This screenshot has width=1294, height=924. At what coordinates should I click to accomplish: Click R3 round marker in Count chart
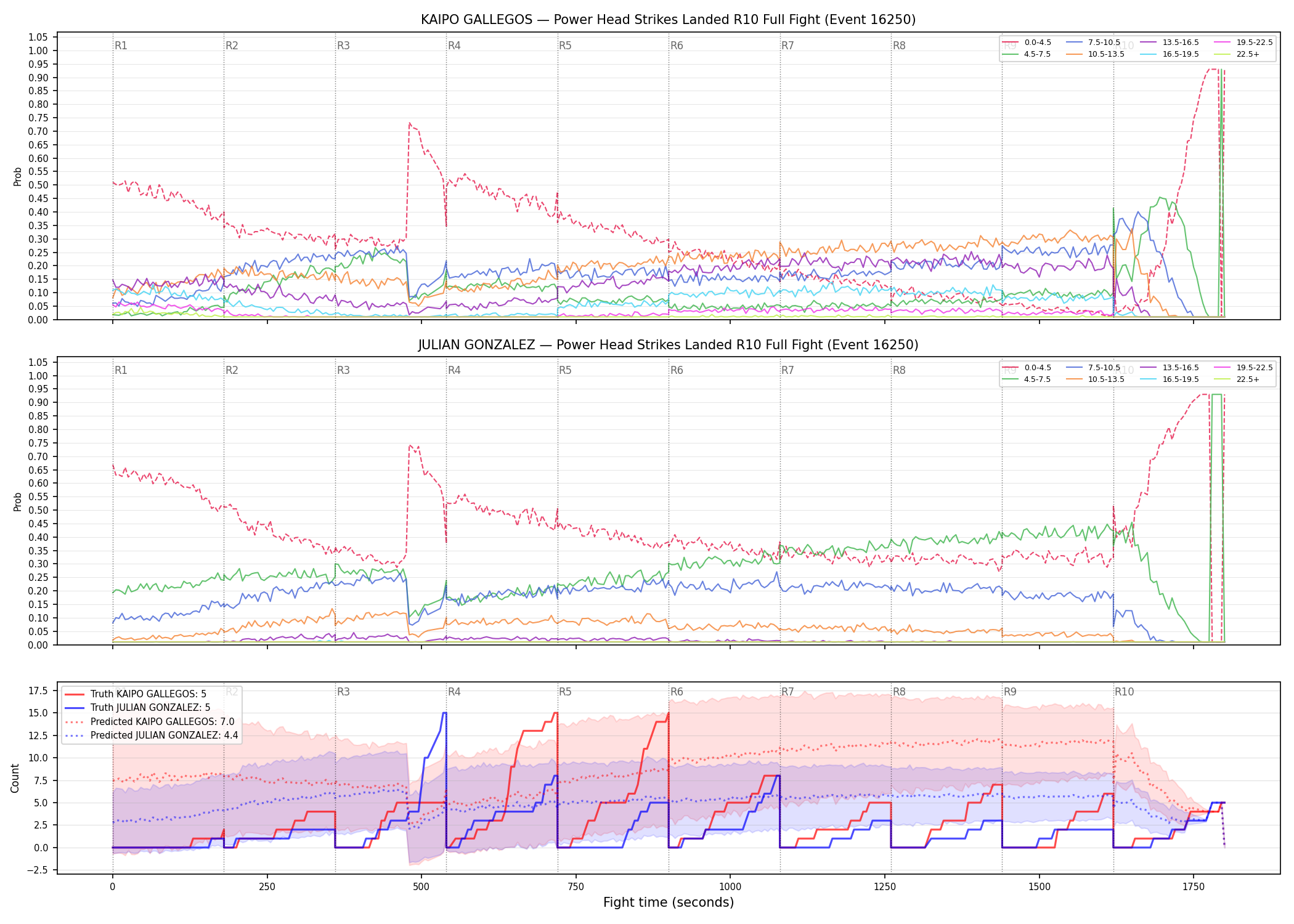pyautogui.click(x=343, y=692)
